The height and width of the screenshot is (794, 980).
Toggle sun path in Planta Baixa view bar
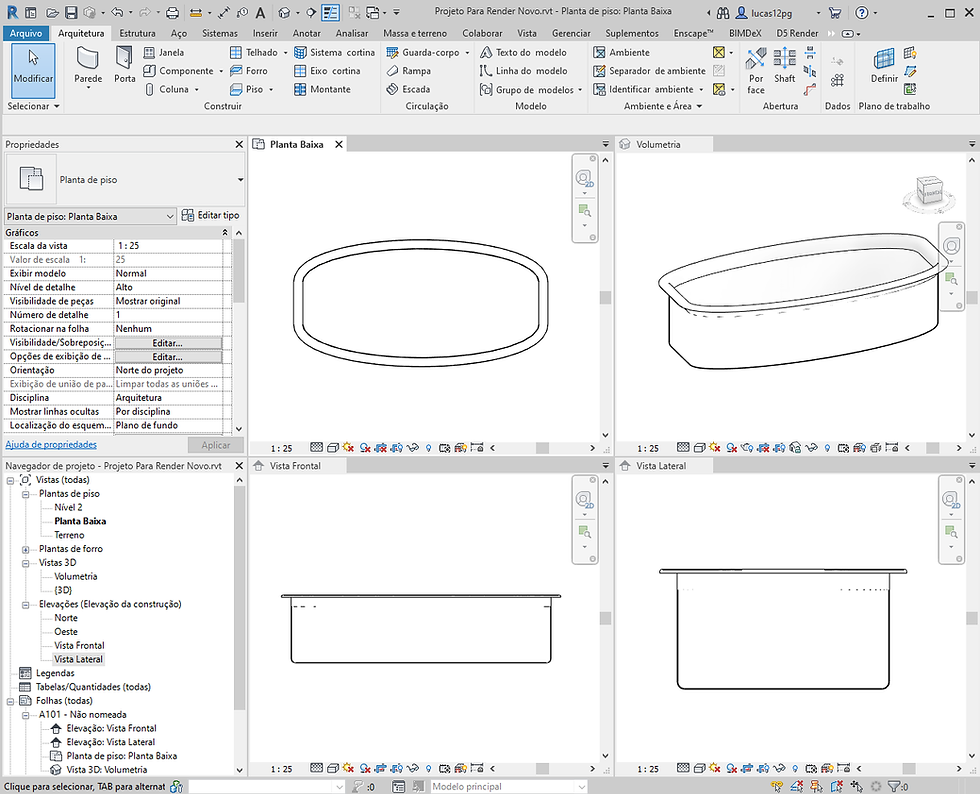(x=348, y=448)
